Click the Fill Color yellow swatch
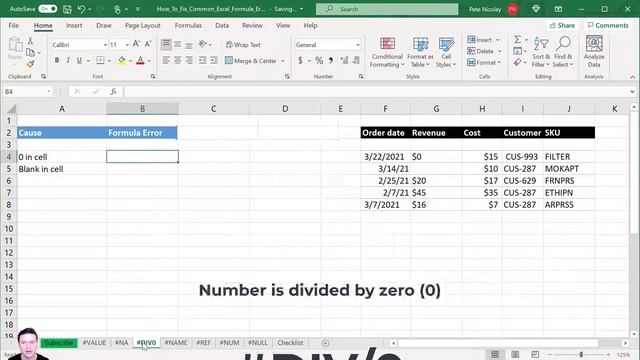640x360 pixels. pos(122,60)
